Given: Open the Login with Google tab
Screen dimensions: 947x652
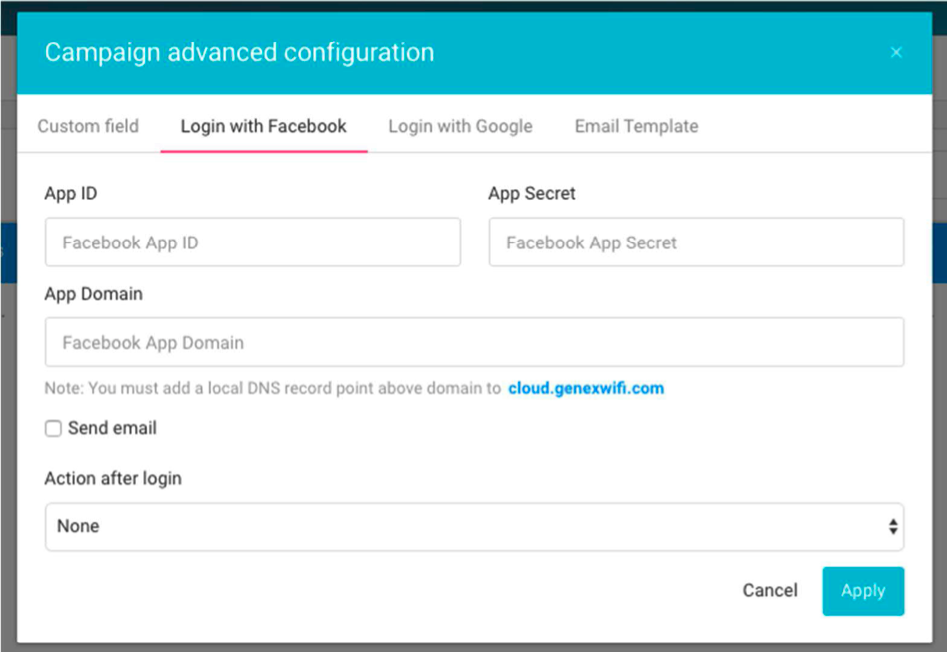Looking at the screenshot, I should 460,126.
